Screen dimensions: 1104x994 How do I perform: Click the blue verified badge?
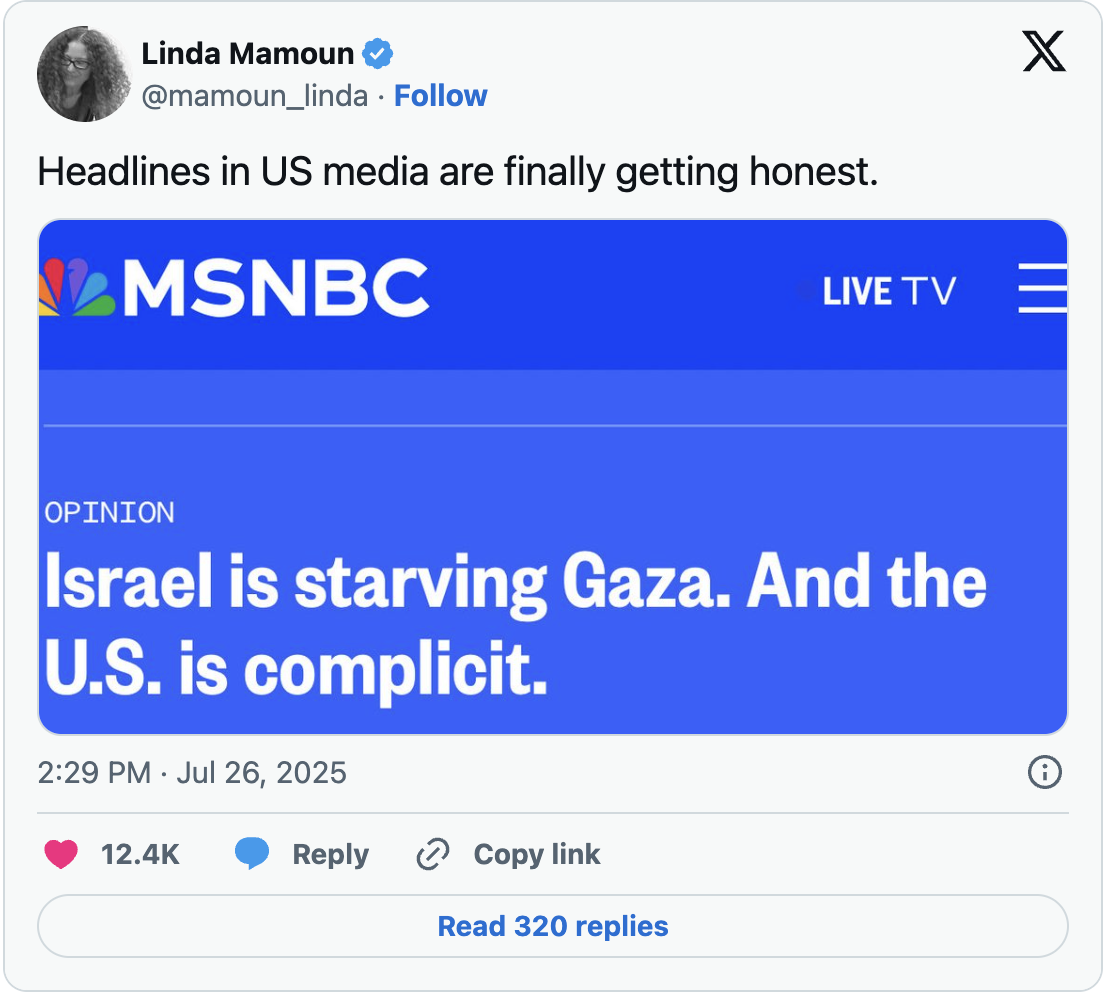coord(377,54)
